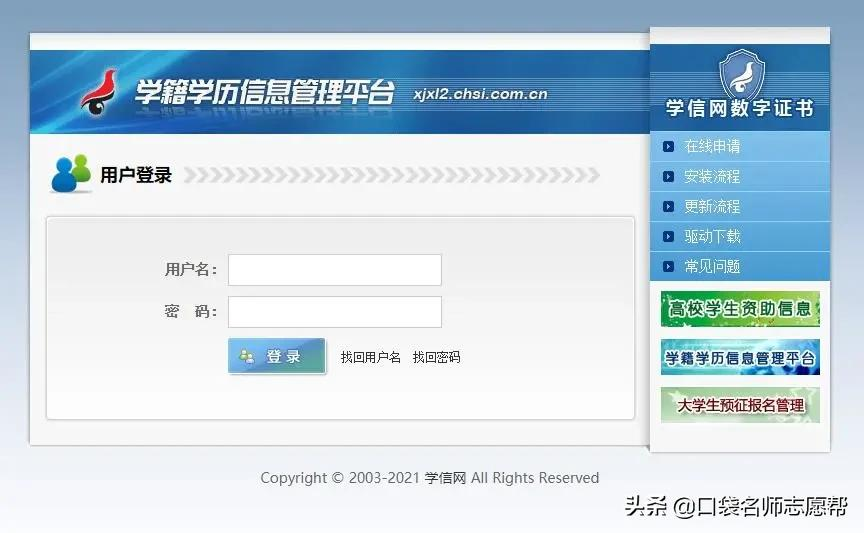
Task: Click the arrow icon beside 驱动下载
Action: (668, 236)
